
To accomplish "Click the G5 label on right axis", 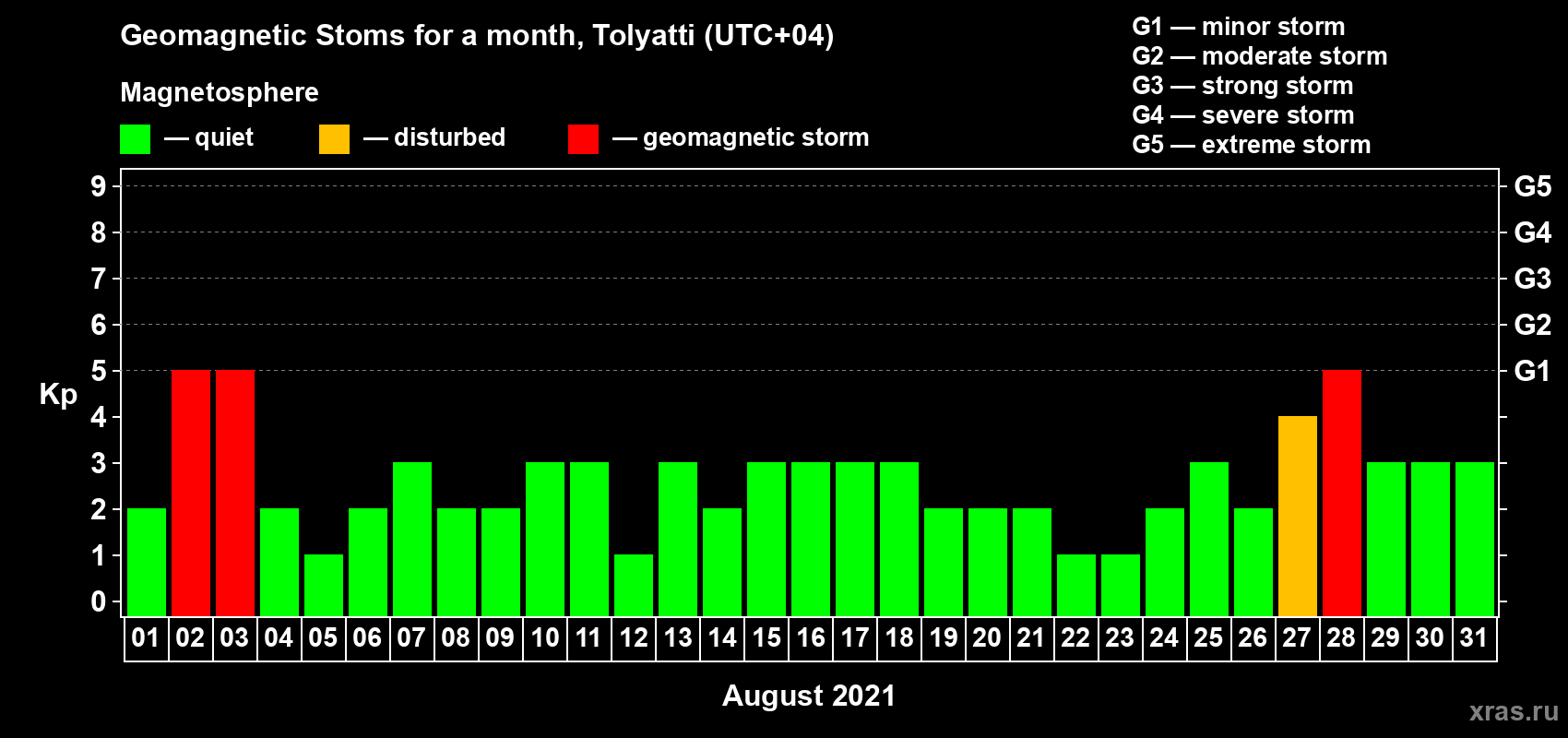I will pos(1533,186).
